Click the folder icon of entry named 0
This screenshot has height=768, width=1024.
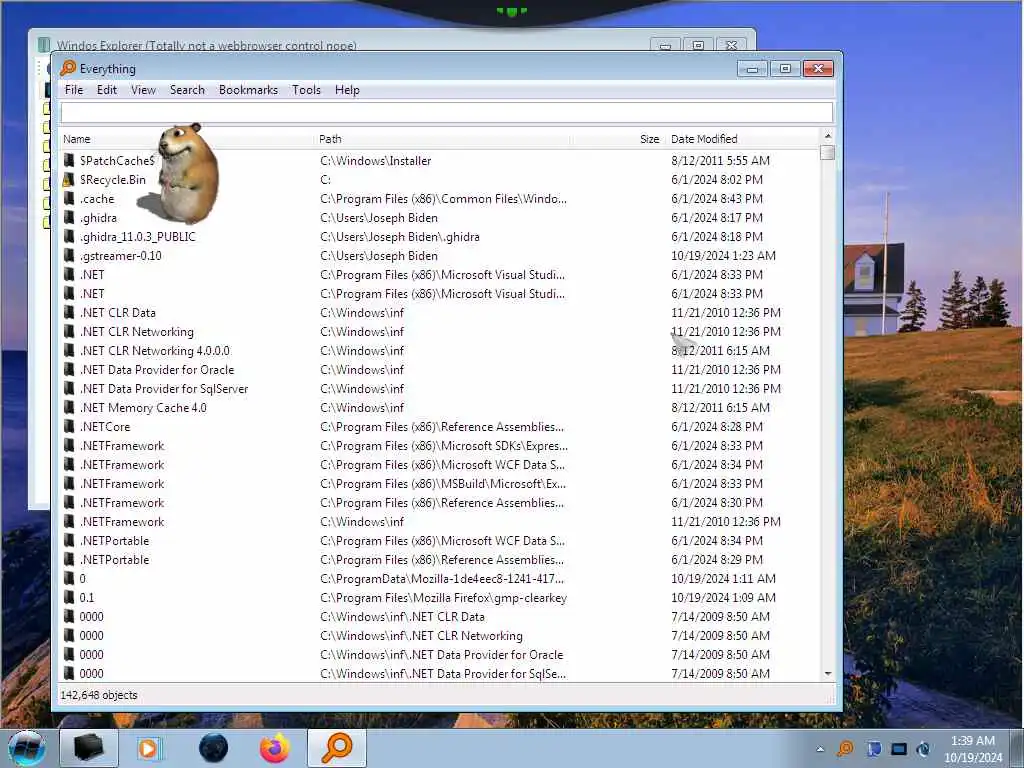[69, 579]
